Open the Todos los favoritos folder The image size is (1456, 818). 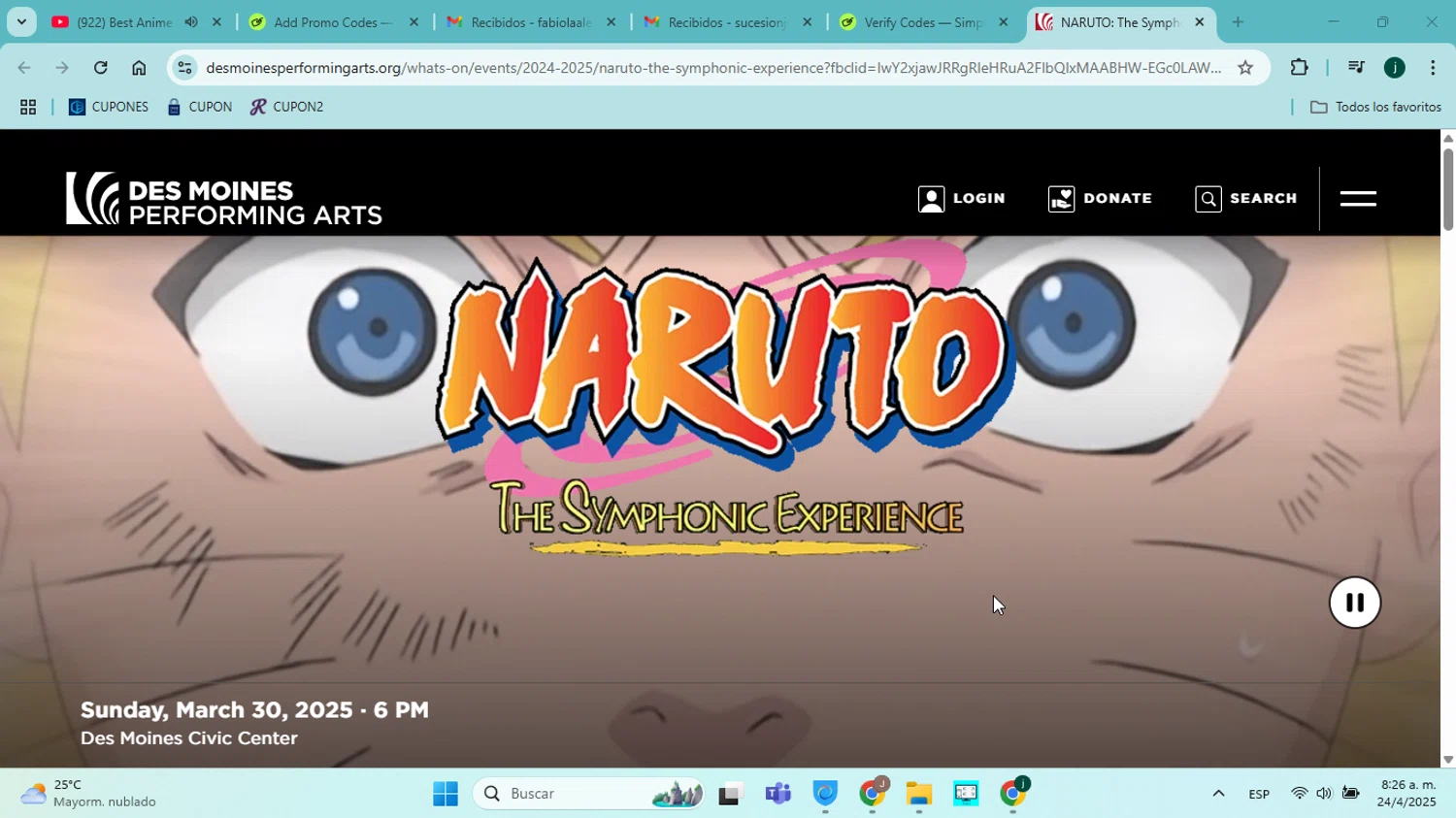click(1375, 107)
